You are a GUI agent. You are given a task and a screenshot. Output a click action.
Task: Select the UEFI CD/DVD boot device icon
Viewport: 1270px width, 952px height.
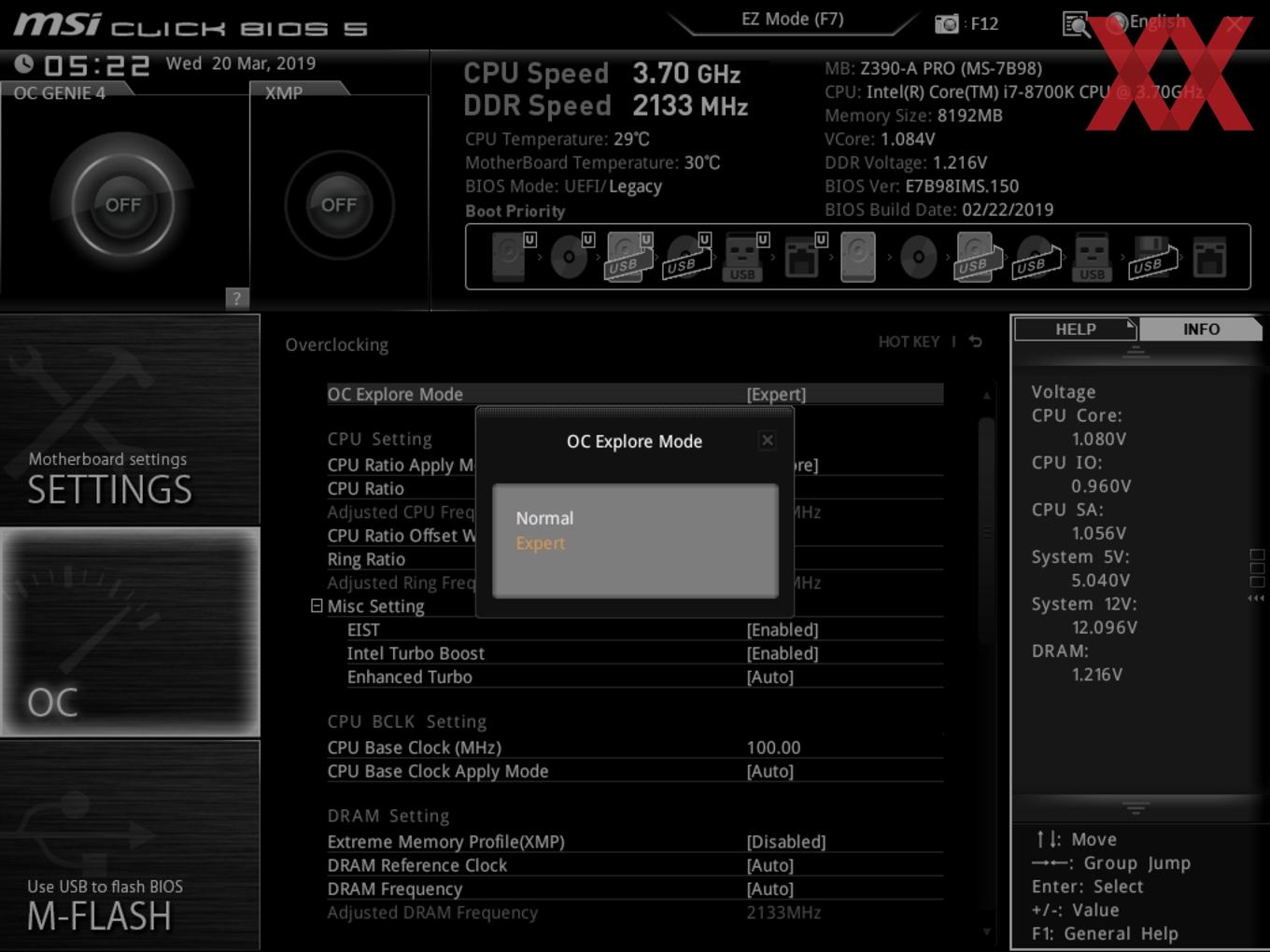571,257
